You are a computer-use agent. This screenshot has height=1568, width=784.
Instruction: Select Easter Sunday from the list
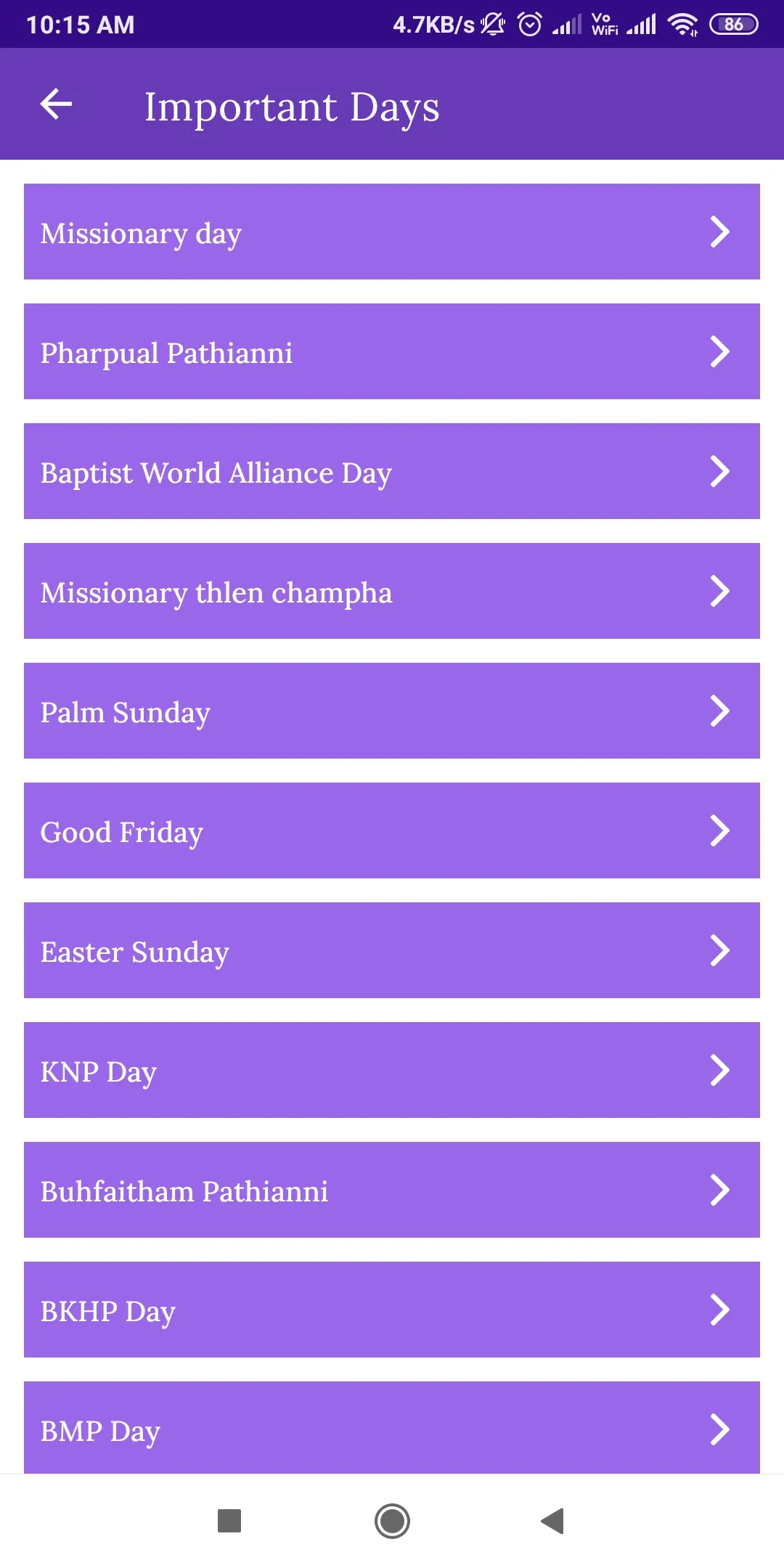tap(392, 950)
